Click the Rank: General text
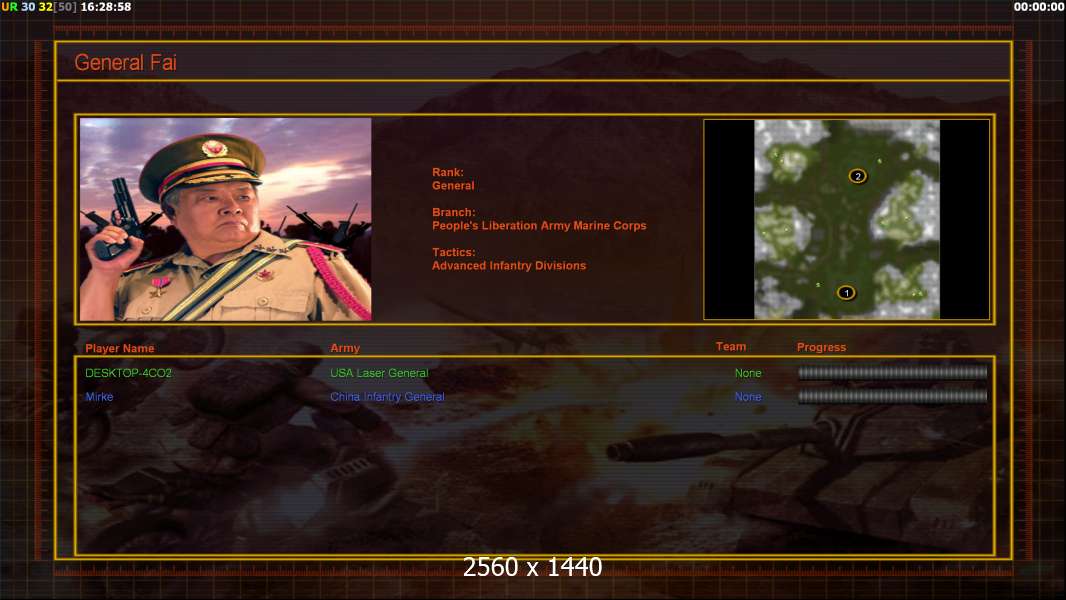The image size is (1066, 600). [x=453, y=179]
